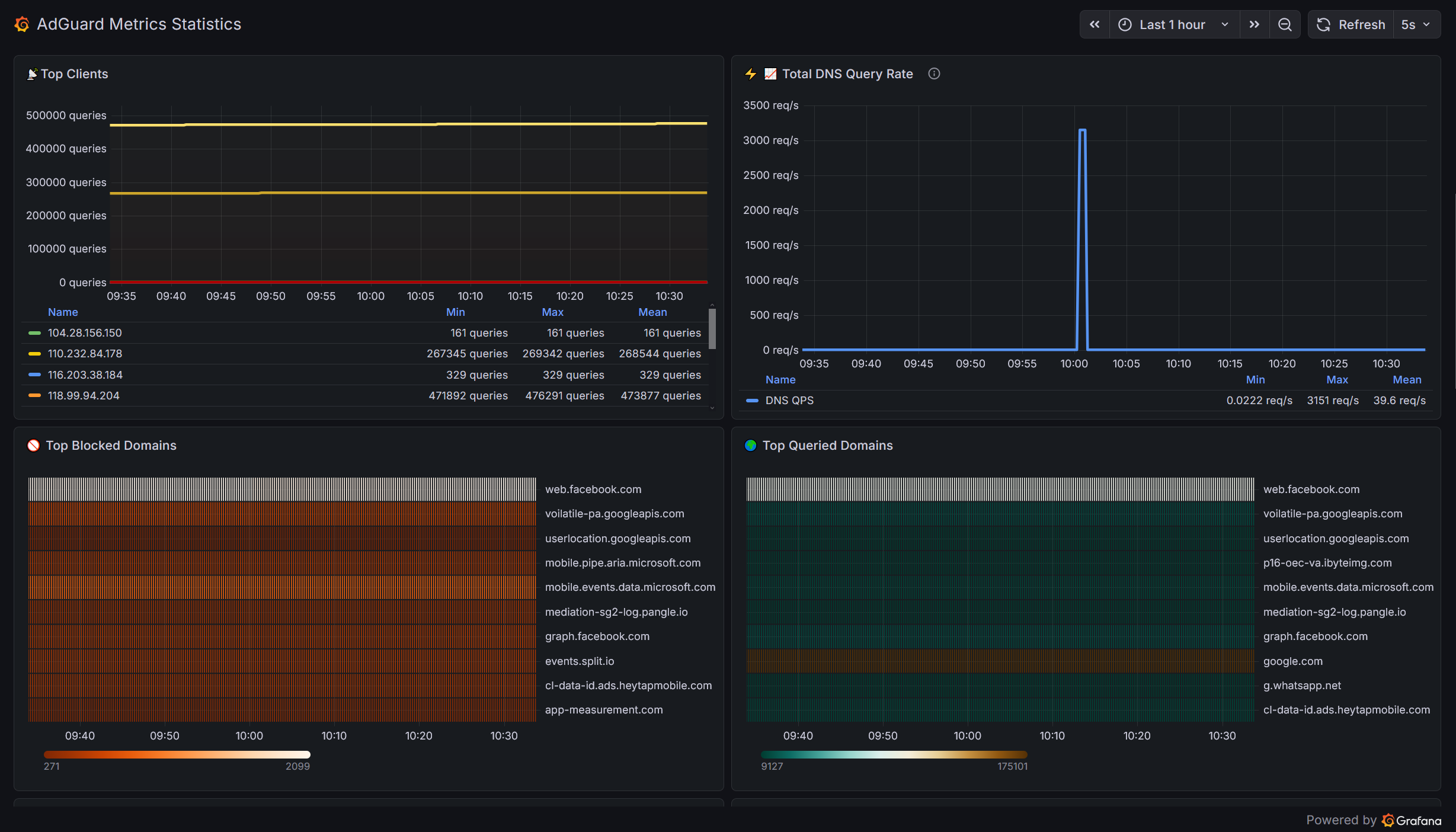Sort DNS Query Rate legend by Min

coord(1255,379)
